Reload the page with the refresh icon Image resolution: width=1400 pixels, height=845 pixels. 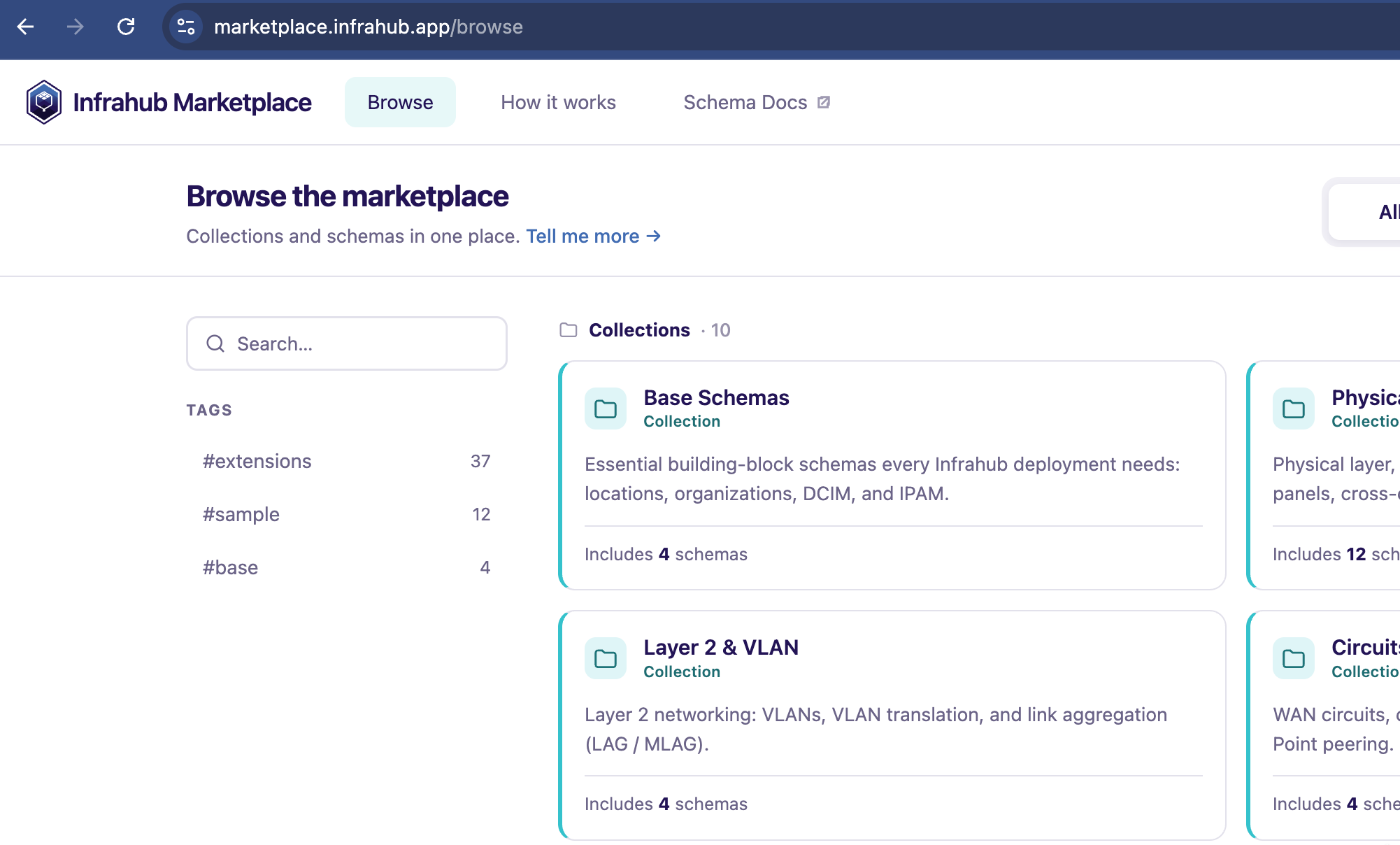click(126, 27)
